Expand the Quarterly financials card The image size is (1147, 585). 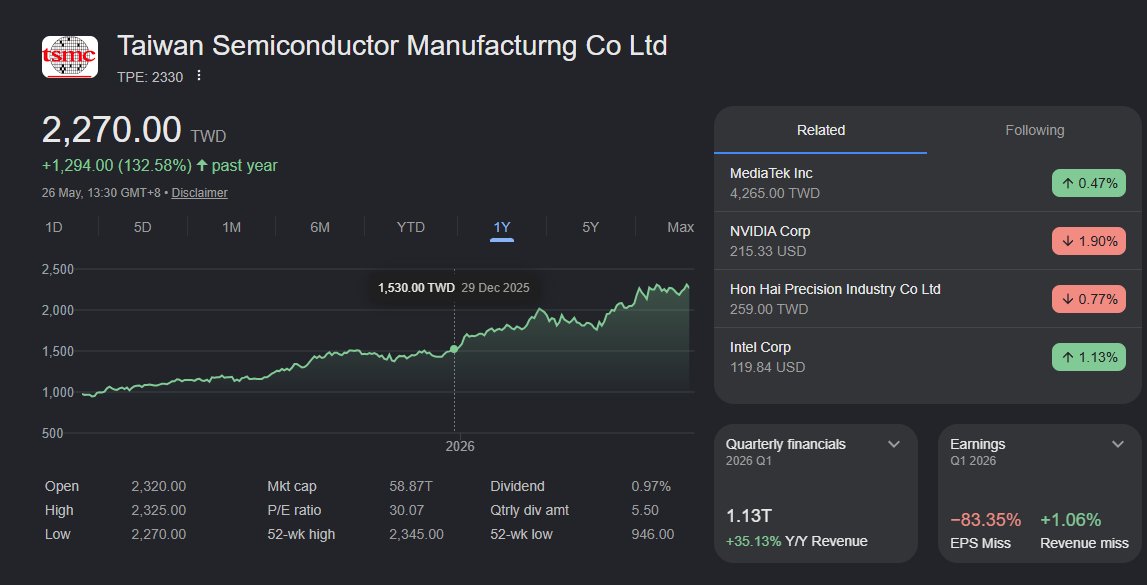coord(893,445)
